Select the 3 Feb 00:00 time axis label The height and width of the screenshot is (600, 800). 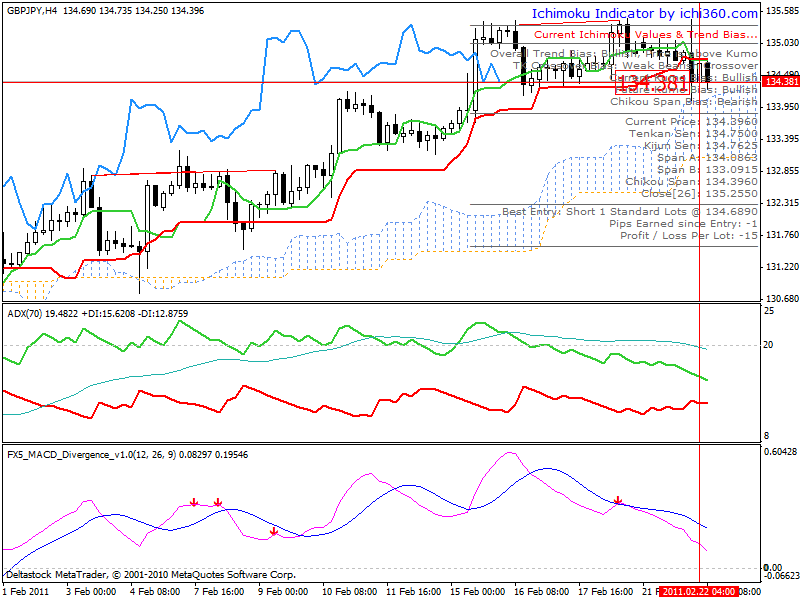coord(90,592)
